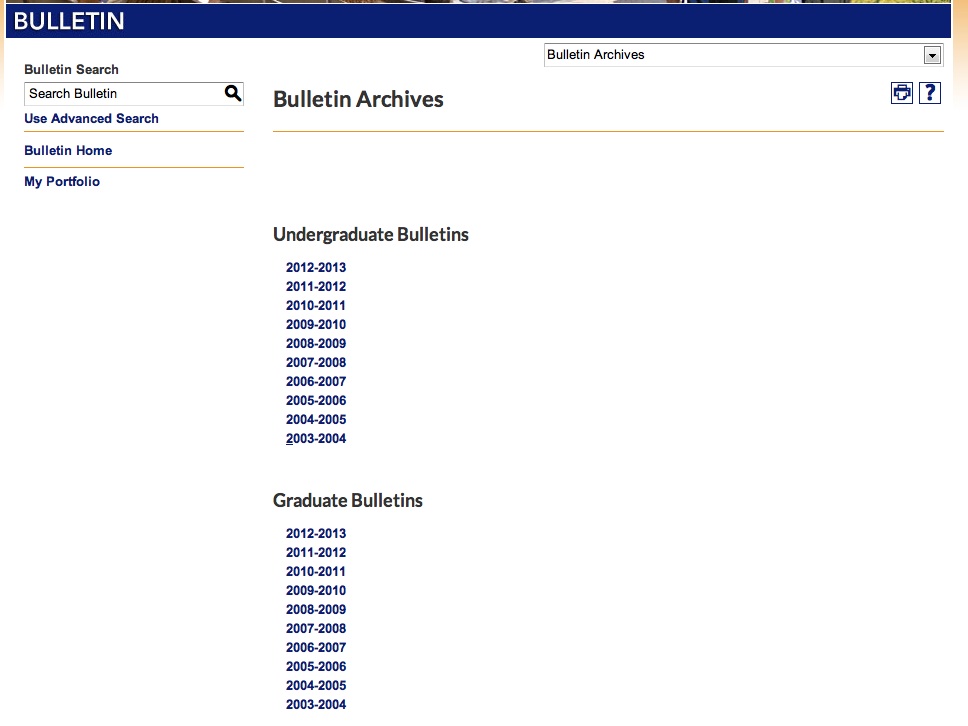View the 2008-2009 Graduate Bulletin

[x=316, y=609]
